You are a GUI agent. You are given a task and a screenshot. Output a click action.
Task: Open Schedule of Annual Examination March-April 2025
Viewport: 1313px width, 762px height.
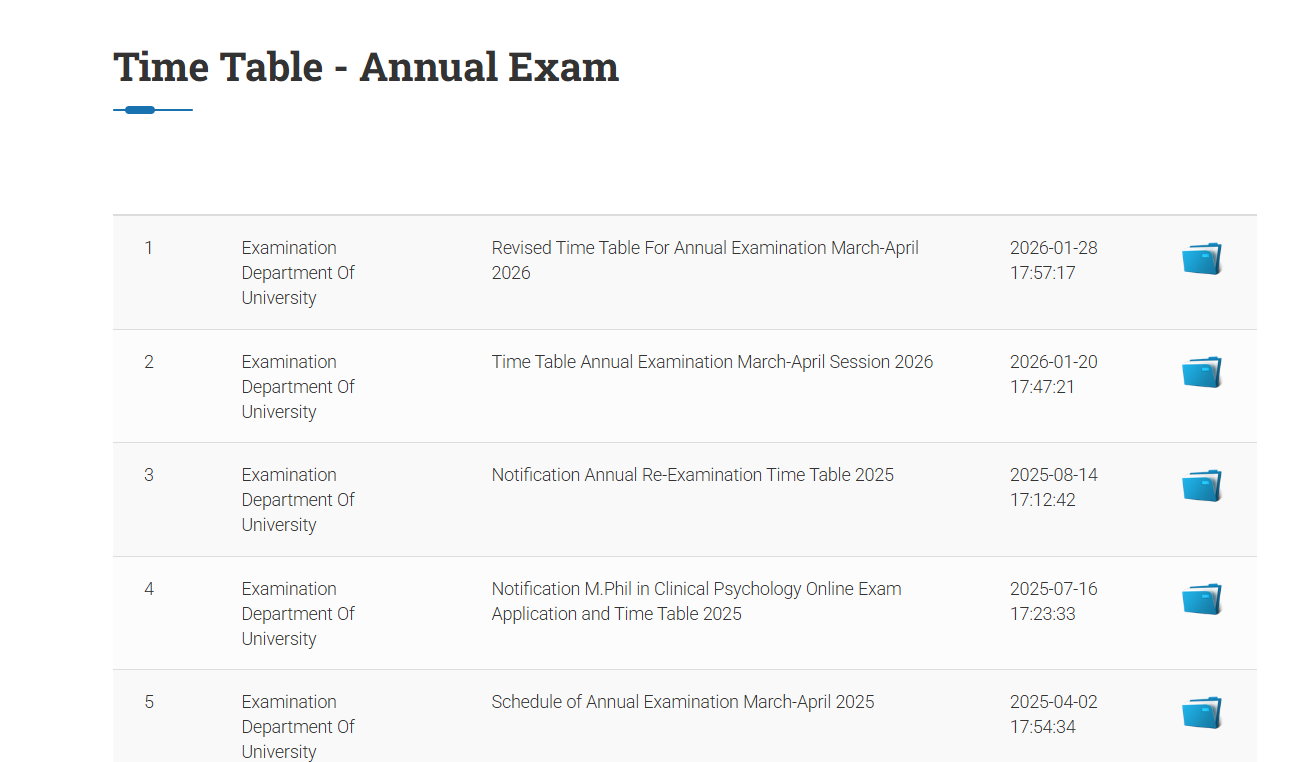(683, 701)
